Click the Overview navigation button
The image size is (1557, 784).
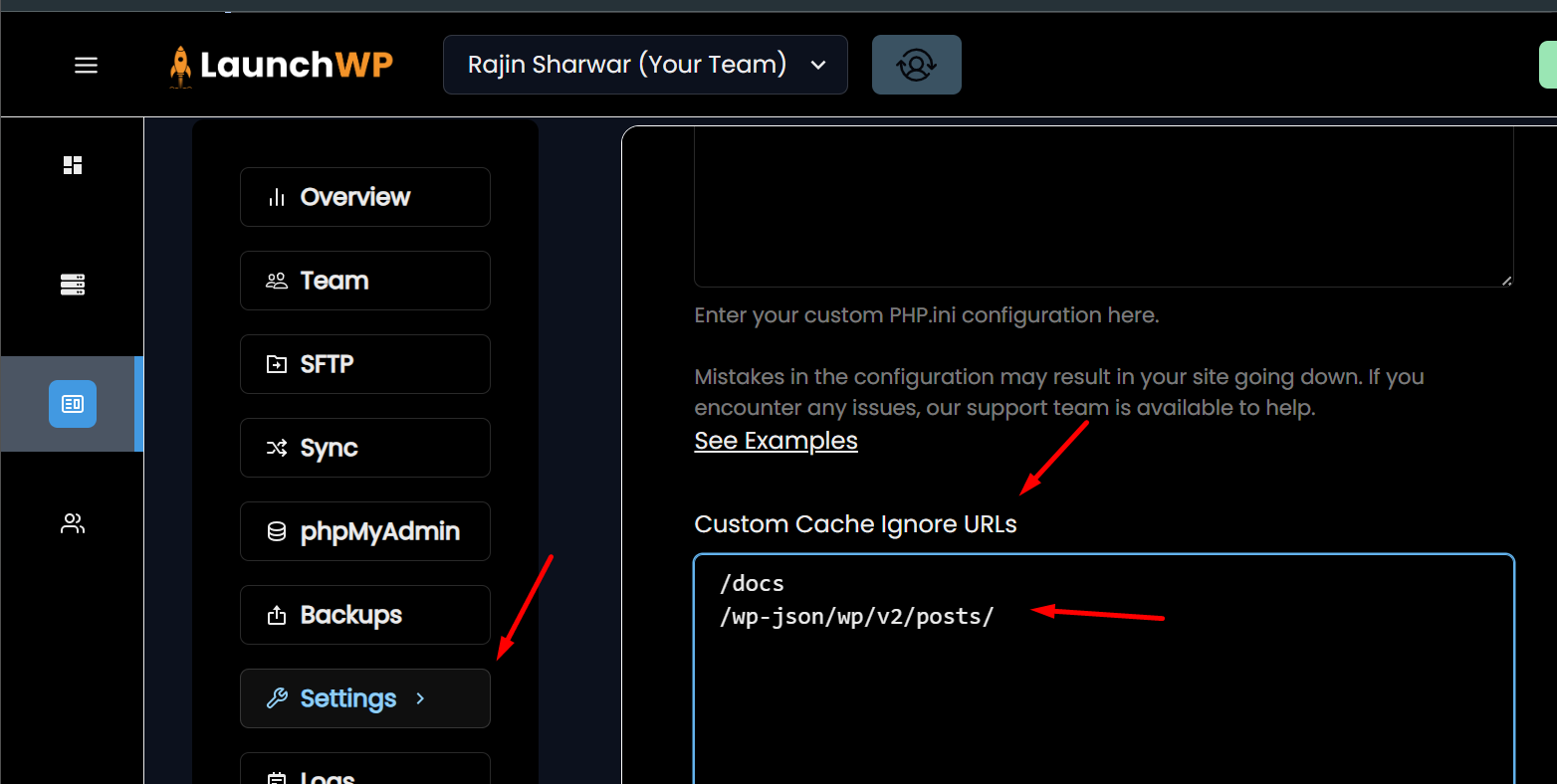tap(364, 196)
